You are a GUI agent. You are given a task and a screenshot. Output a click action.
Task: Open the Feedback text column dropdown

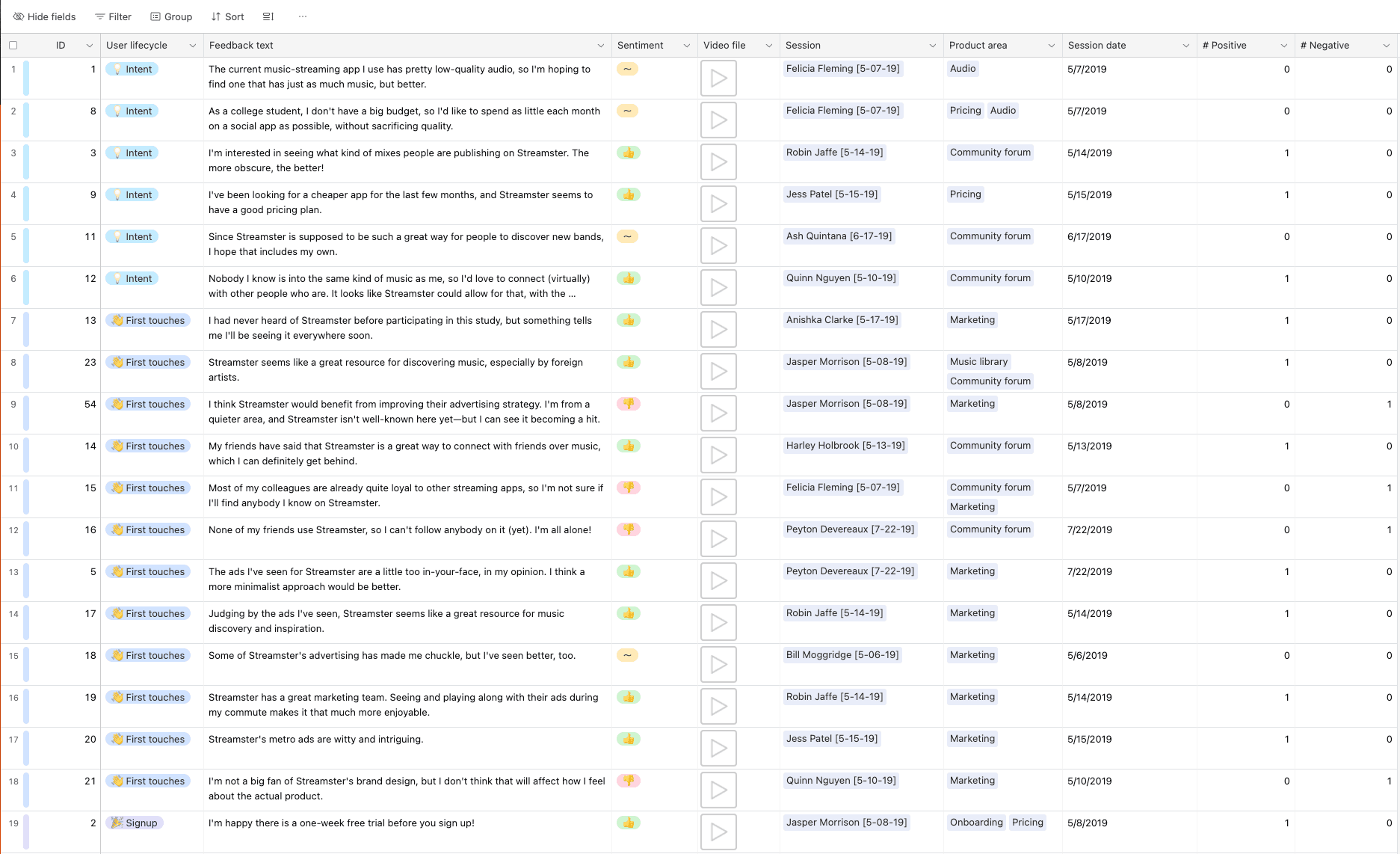coord(600,45)
